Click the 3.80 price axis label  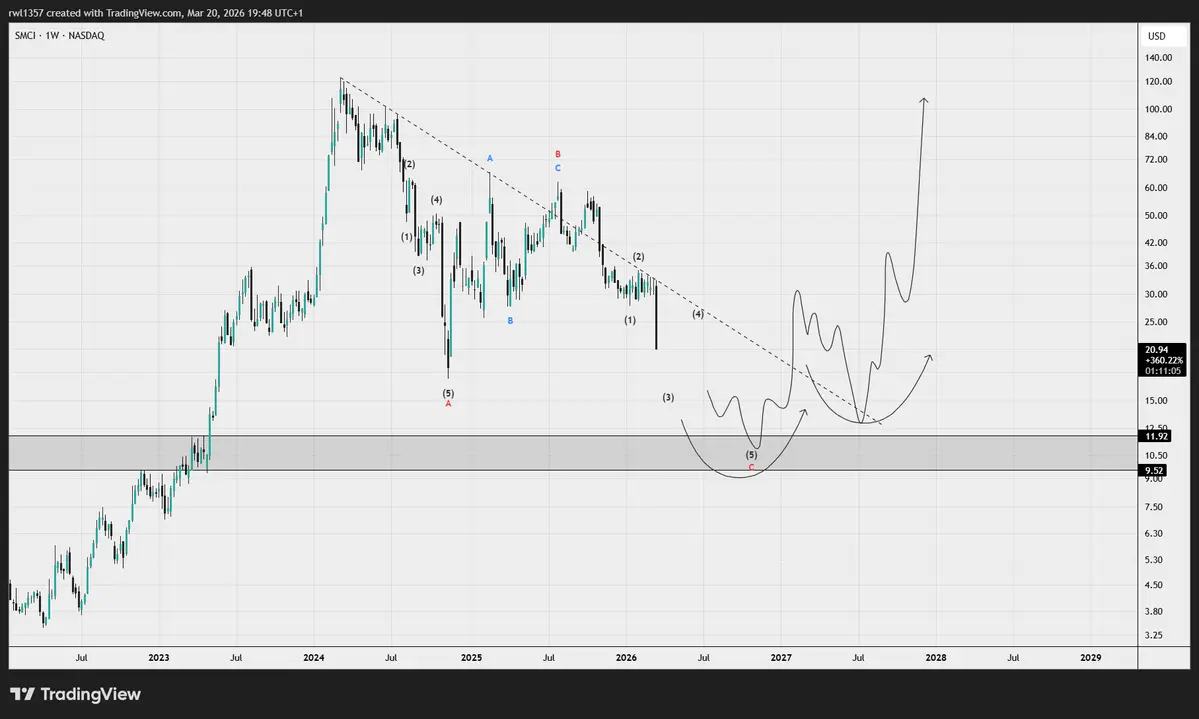1153,612
